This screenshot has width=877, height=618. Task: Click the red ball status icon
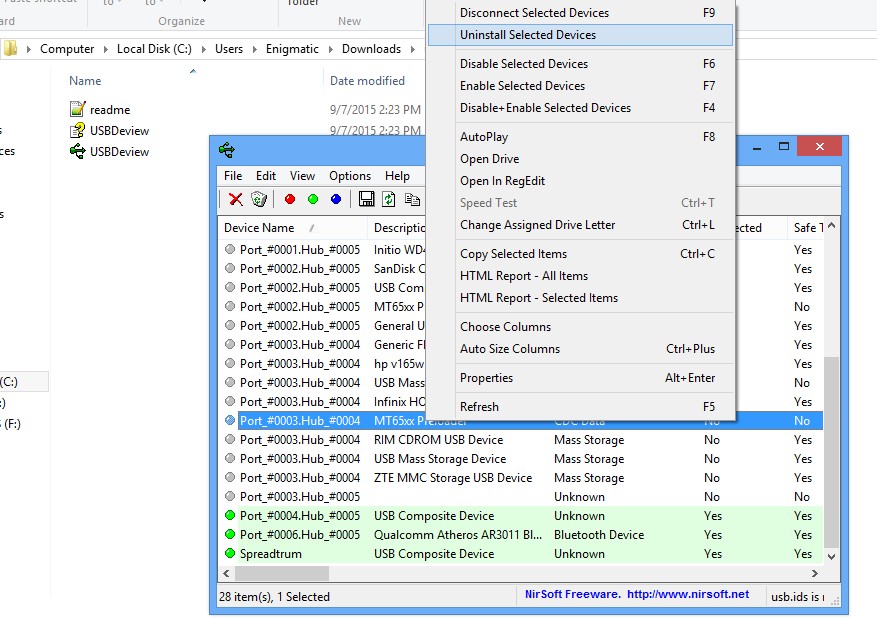point(289,199)
